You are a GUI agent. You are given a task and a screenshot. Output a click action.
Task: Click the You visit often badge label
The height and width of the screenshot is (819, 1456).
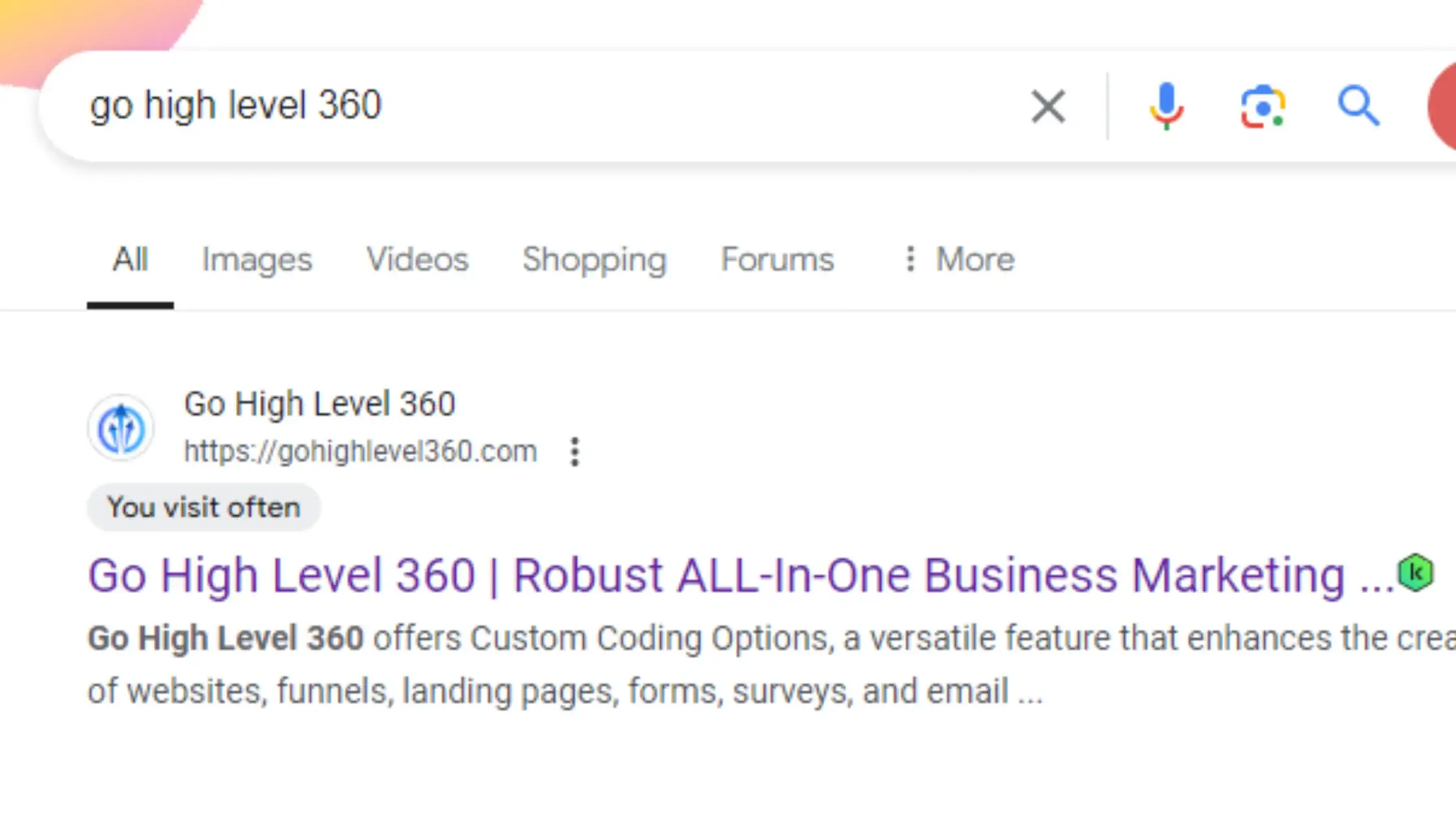point(204,507)
